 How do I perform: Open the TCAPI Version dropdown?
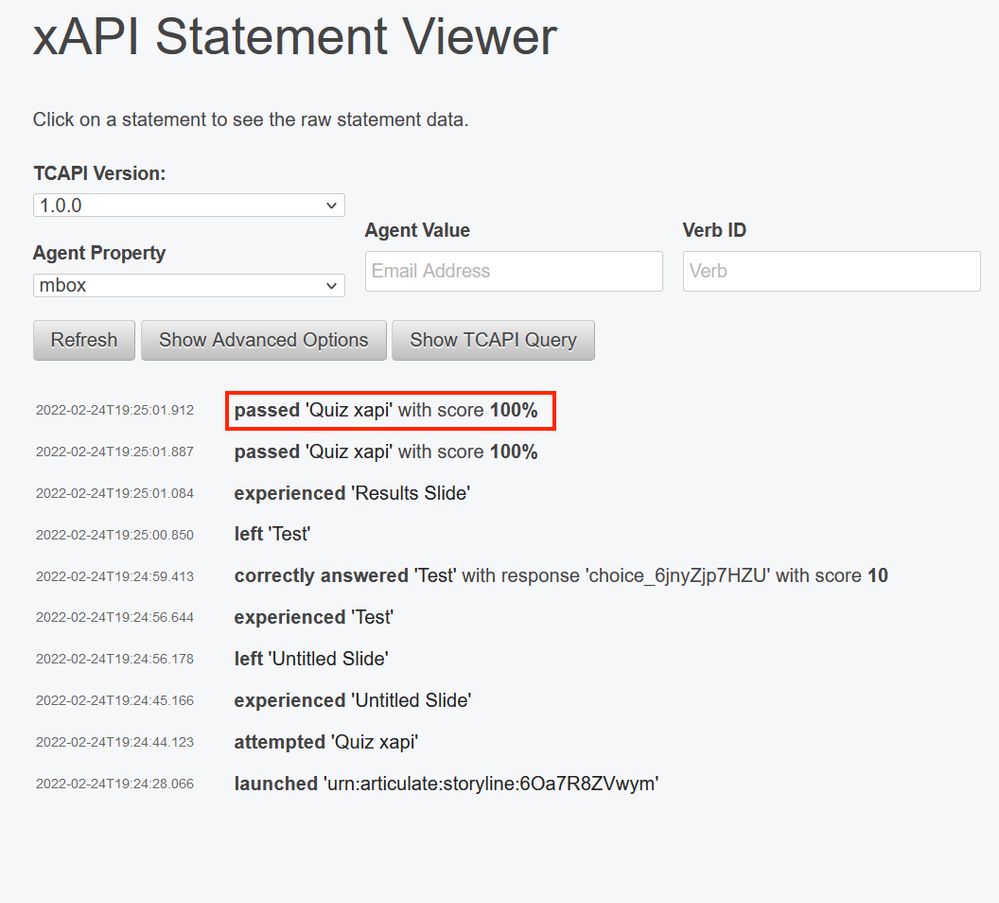188,205
